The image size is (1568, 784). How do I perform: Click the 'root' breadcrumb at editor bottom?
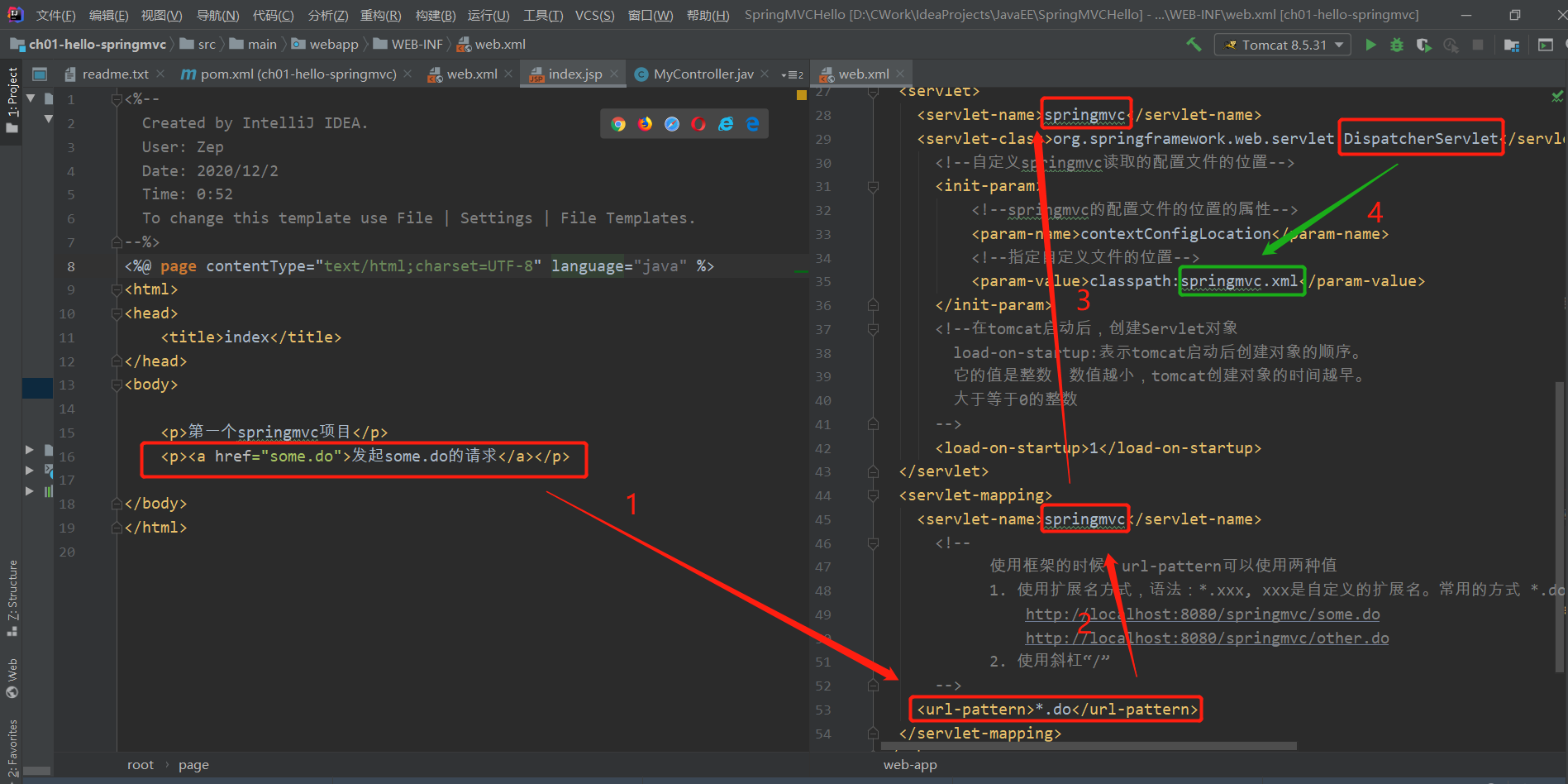pyautogui.click(x=141, y=765)
